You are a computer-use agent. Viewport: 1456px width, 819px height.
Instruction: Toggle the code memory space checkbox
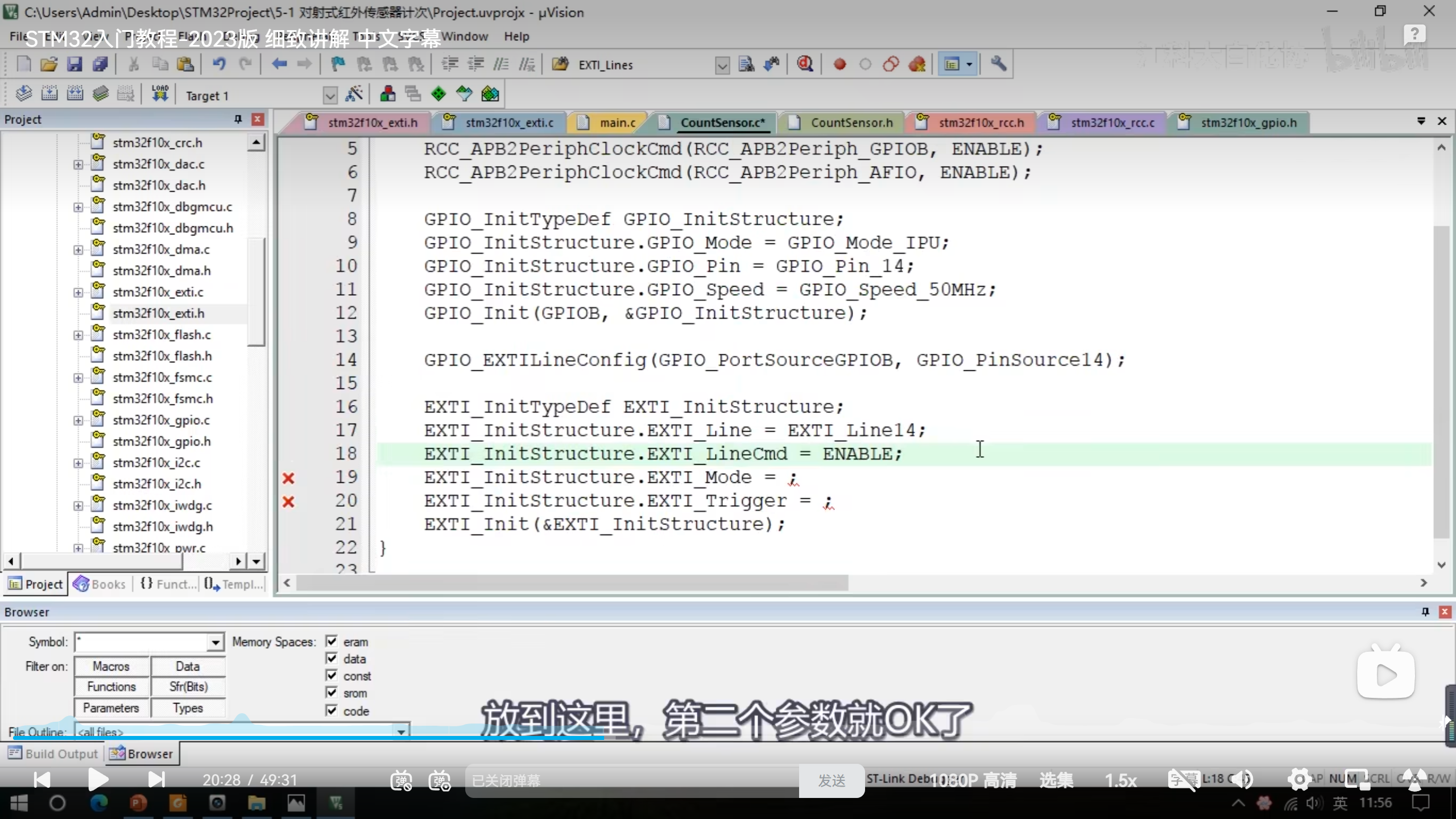click(x=332, y=710)
